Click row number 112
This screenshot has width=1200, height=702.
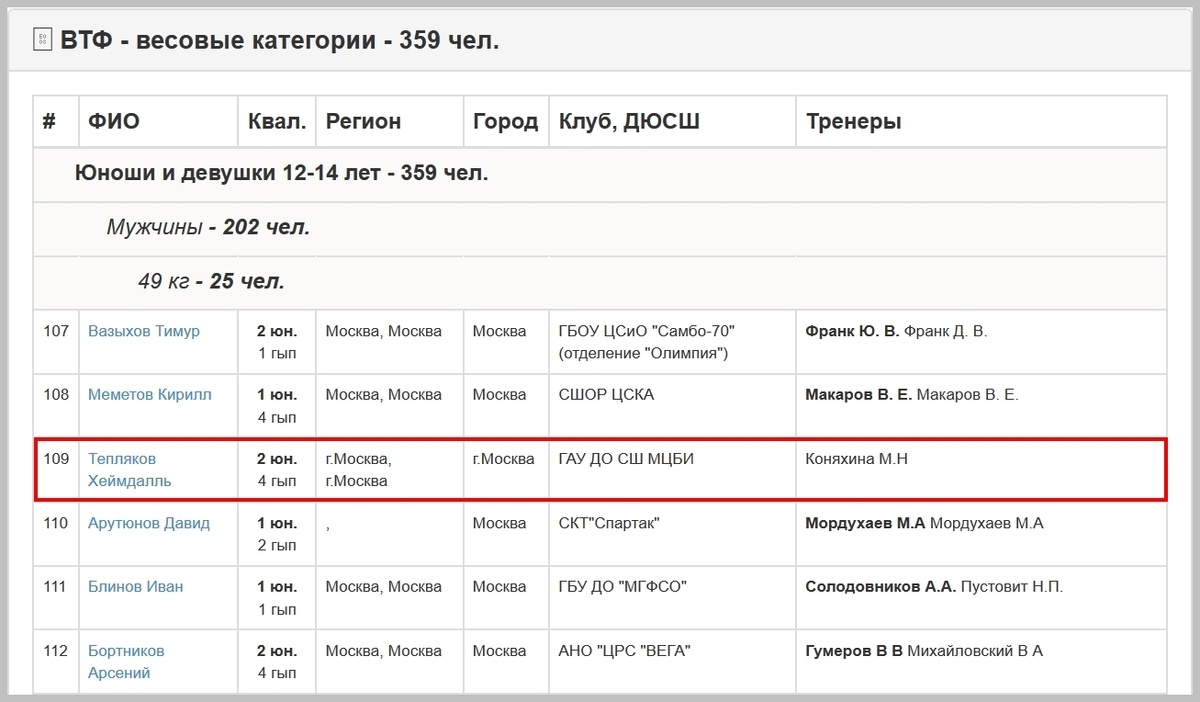click(56, 651)
